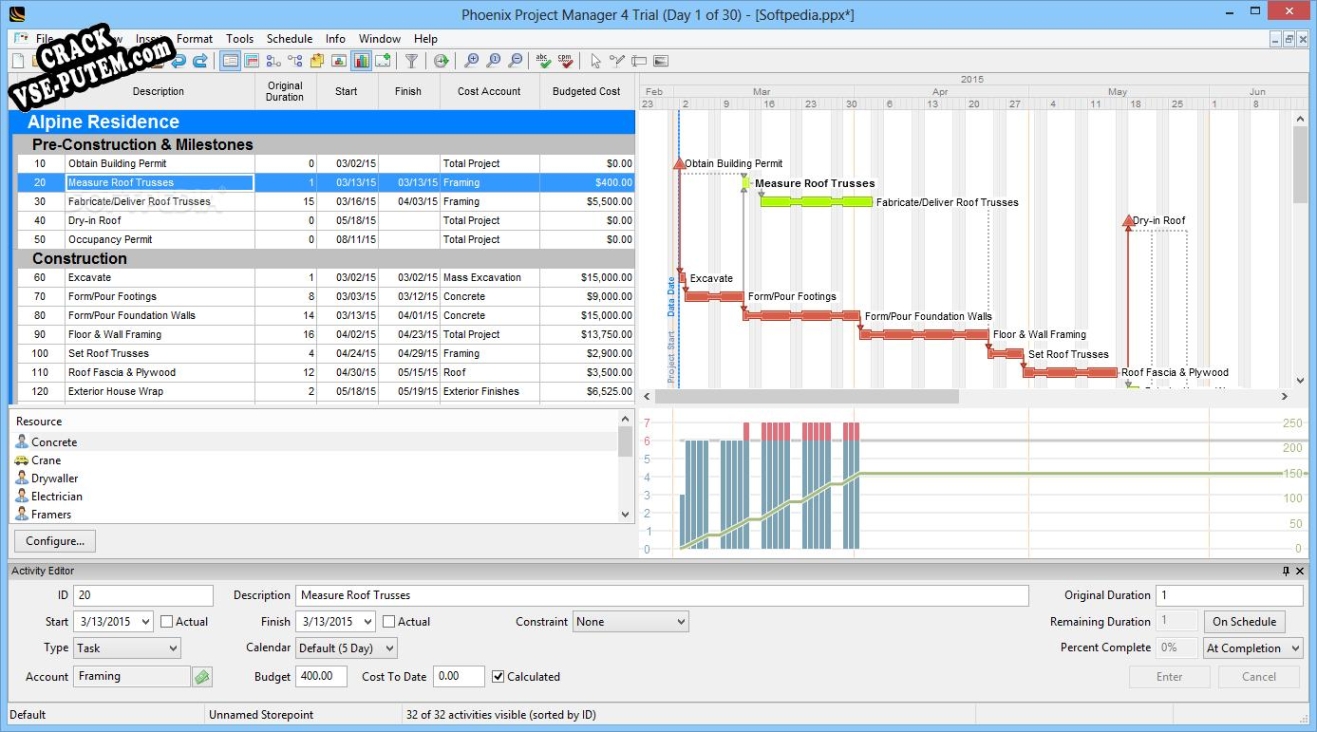The width and height of the screenshot is (1317, 732).
Task: Open the Info menu
Action: [336, 39]
